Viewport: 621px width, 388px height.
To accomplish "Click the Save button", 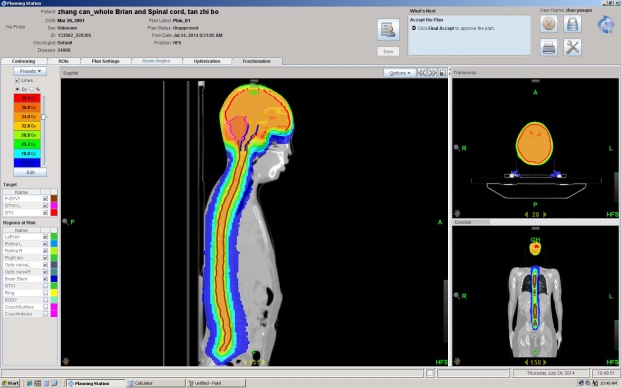I will point(388,51).
